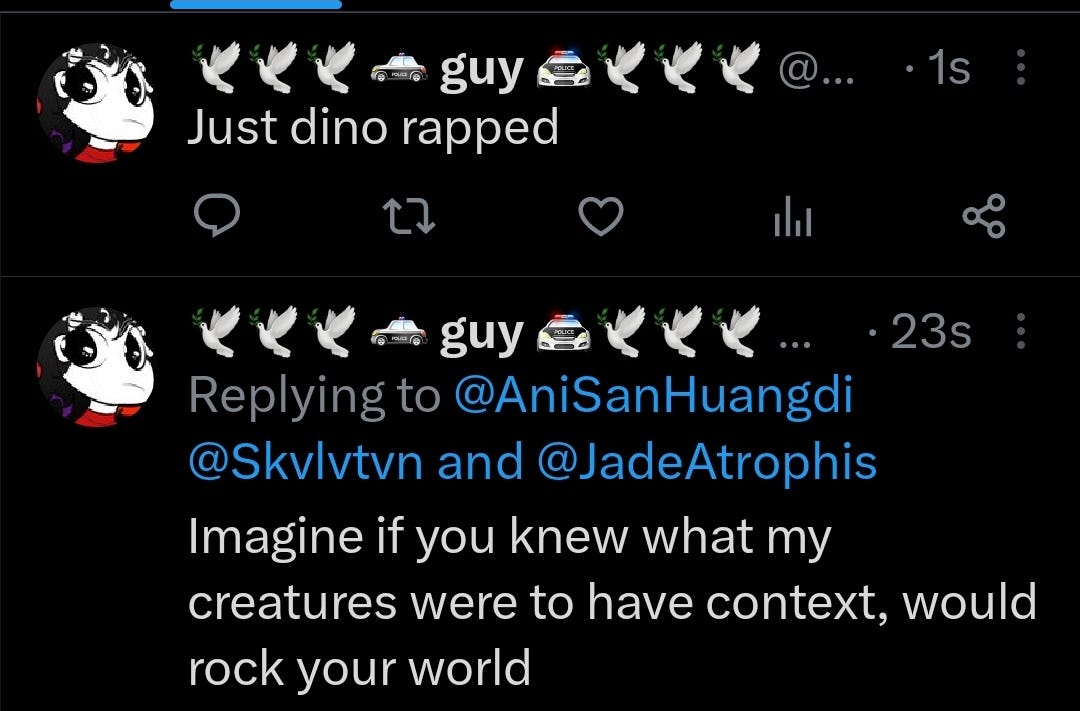View analytics for the dino rapped tweet
1080x711 pixels.
[793, 217]
